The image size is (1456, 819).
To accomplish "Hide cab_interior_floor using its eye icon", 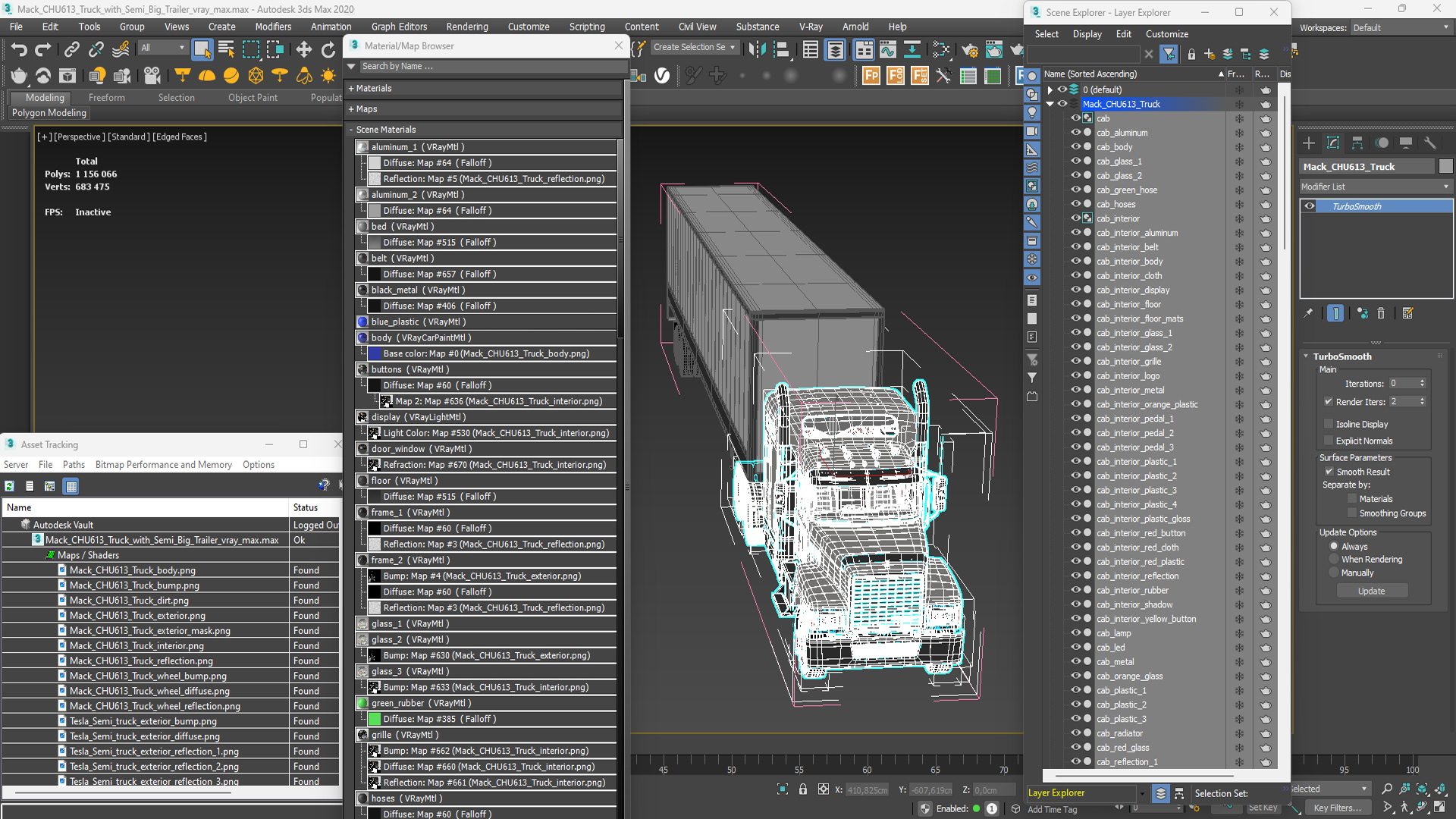I will [1075, 304].
